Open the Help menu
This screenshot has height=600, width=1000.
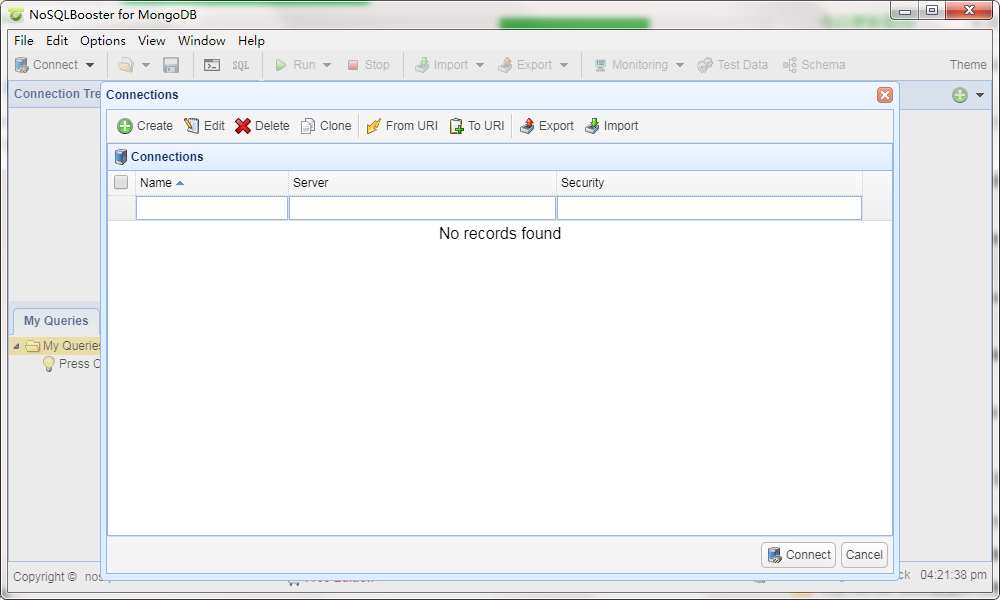[x=251, y=40]
